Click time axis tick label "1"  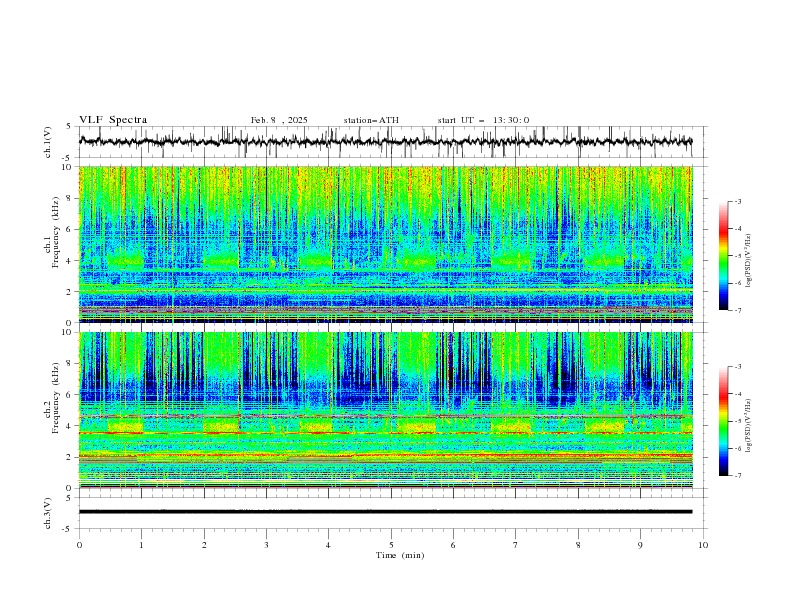point(141,545)
